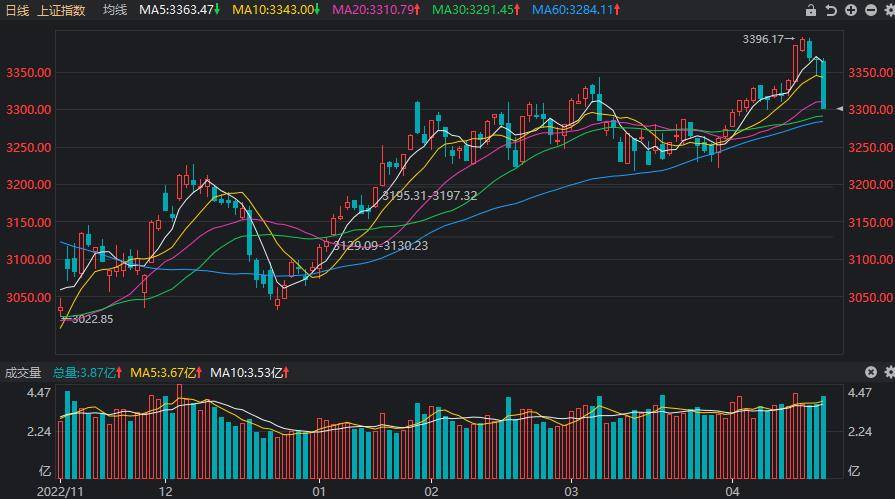
Task: Click the 3022.85 low price marker
Action: point(88,319)
